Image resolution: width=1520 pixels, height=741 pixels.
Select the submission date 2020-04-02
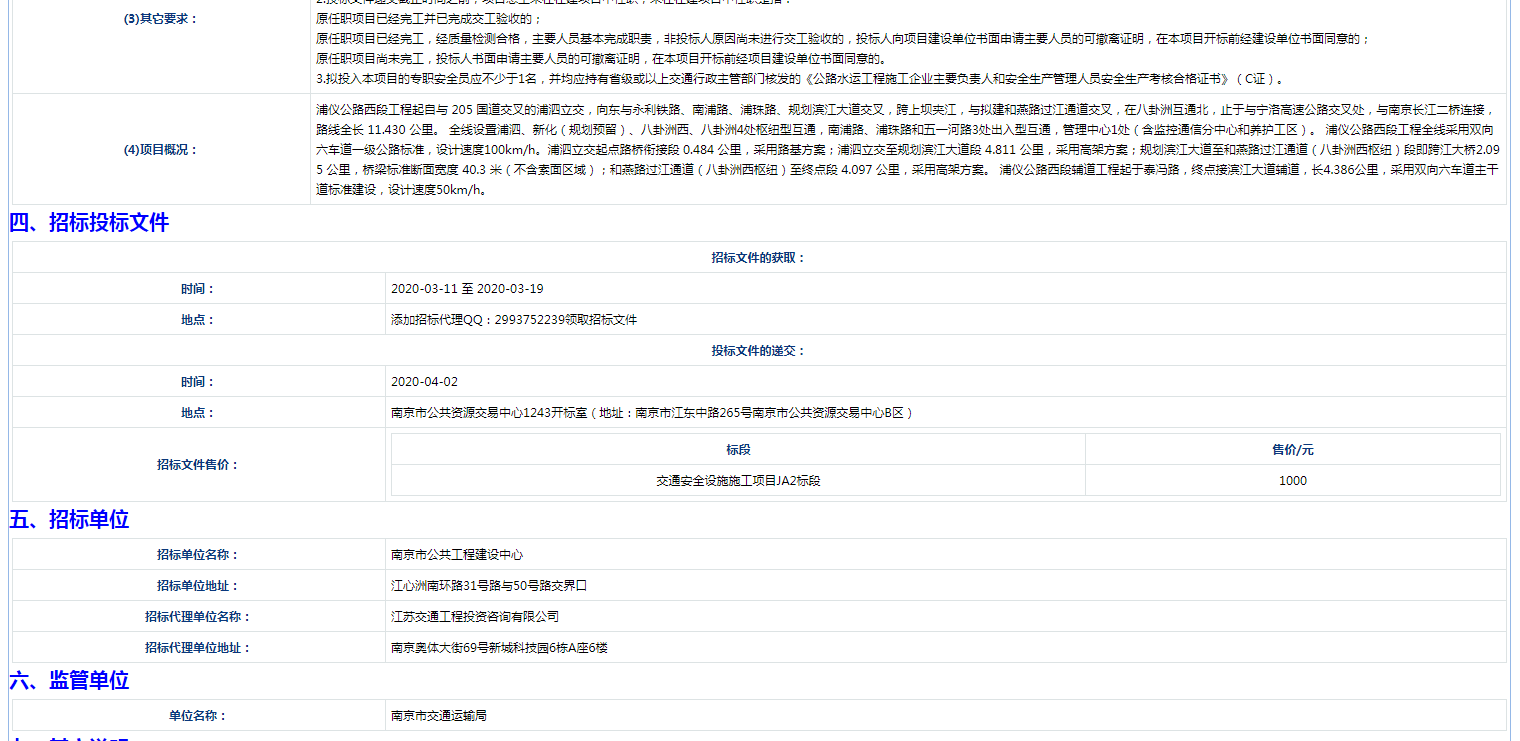(x=424, y=382)
